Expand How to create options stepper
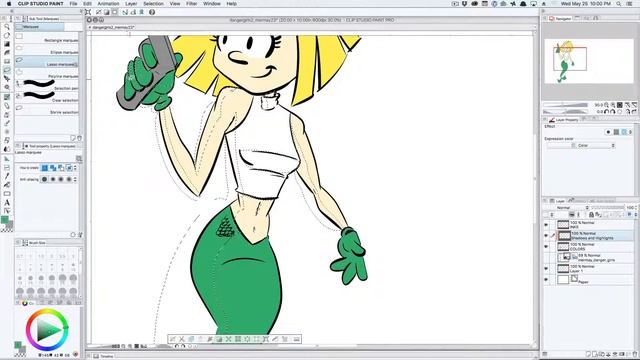The height and width of the screenshot is (360, 640). (75, 168)
